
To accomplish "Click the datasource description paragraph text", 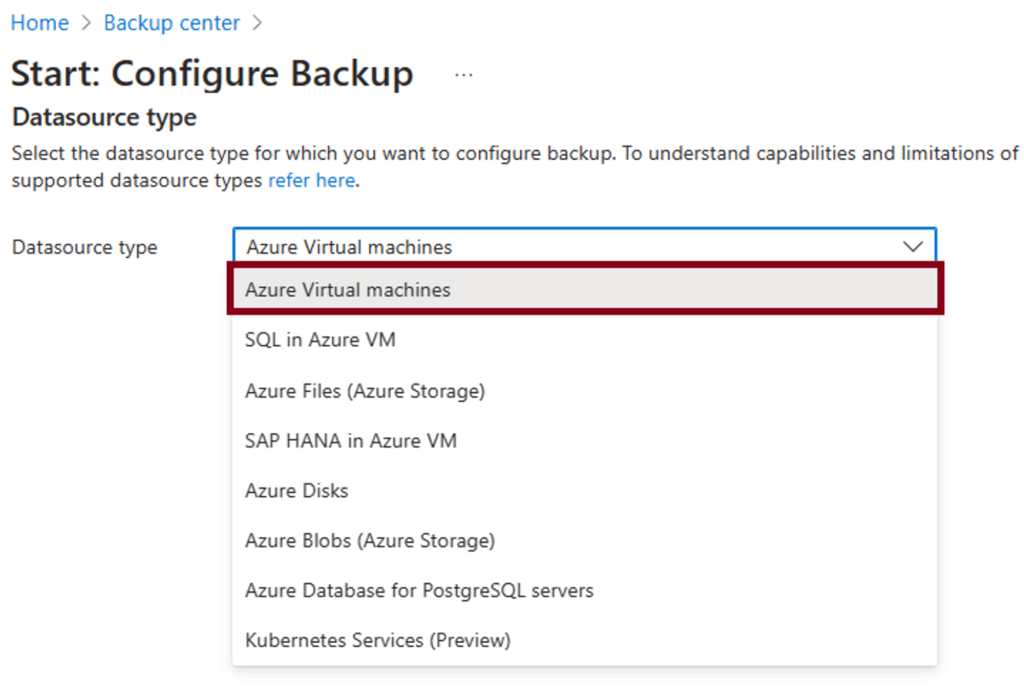I will point(515,167).
